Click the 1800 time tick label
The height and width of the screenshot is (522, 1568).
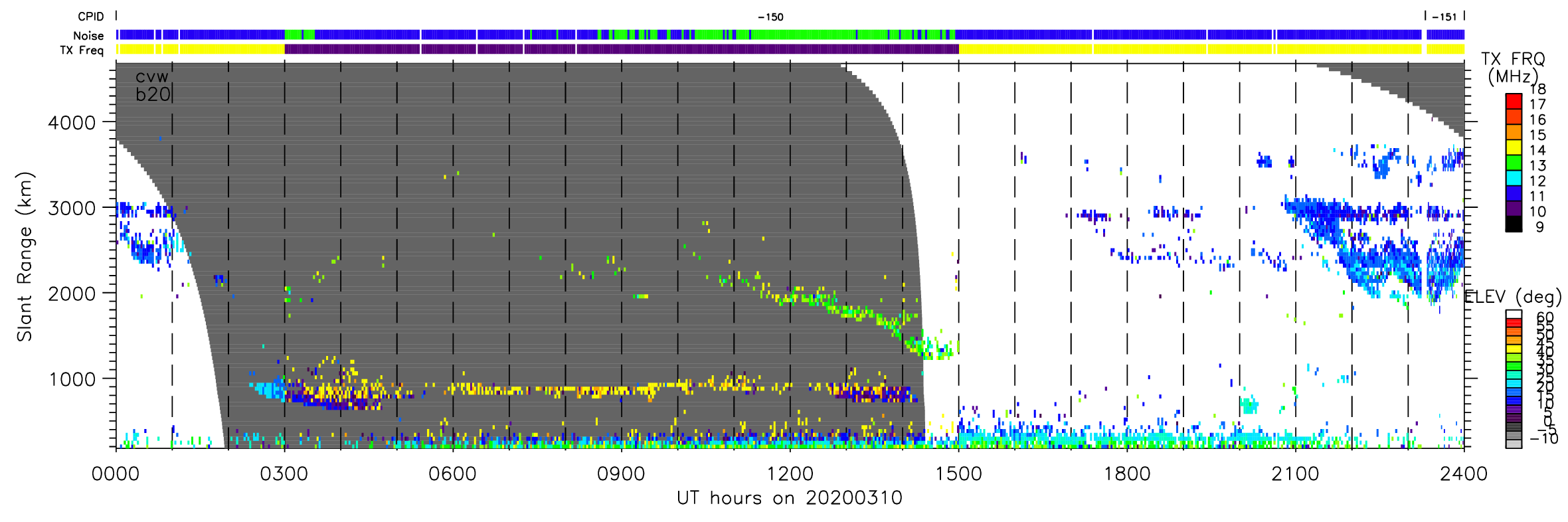click(1127, 474)
